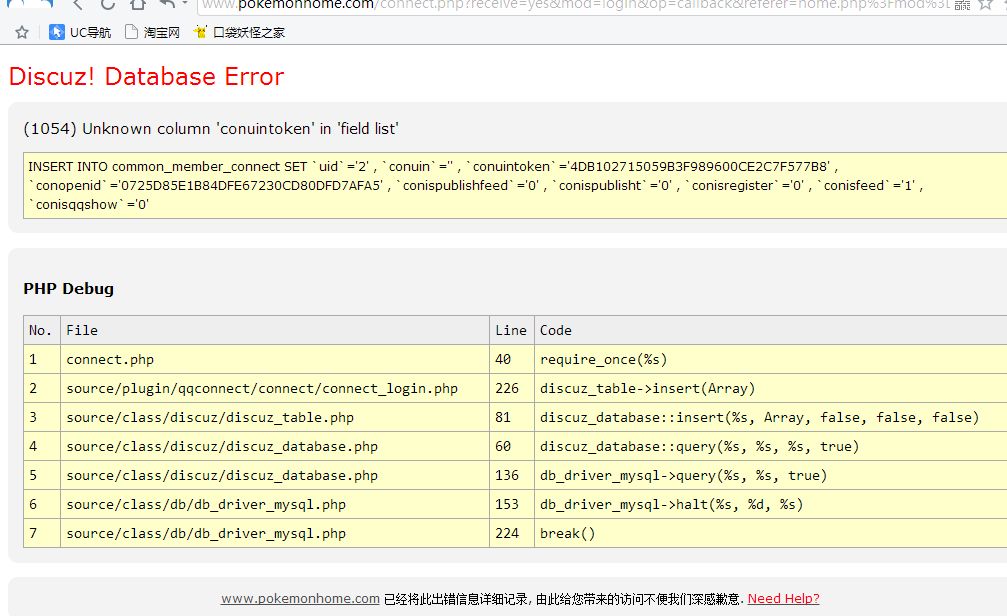Select the break() code cell

point(771,532)
